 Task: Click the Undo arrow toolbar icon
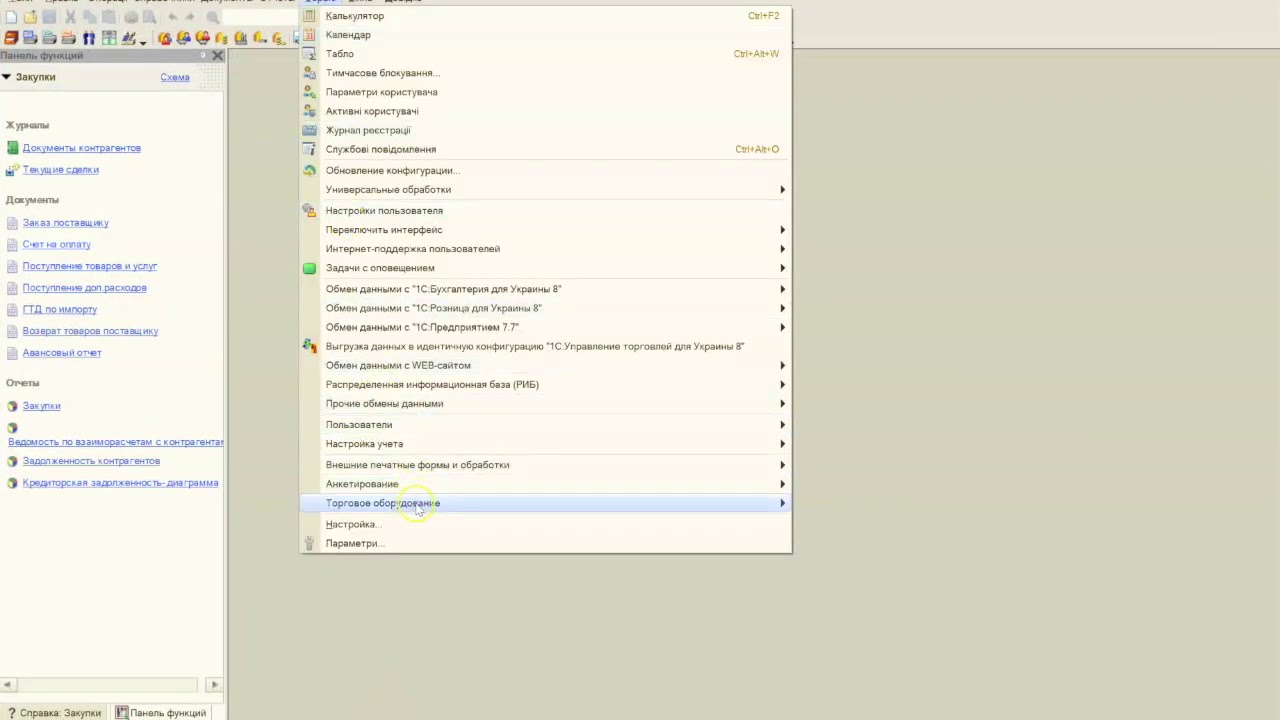click(173, 17)
